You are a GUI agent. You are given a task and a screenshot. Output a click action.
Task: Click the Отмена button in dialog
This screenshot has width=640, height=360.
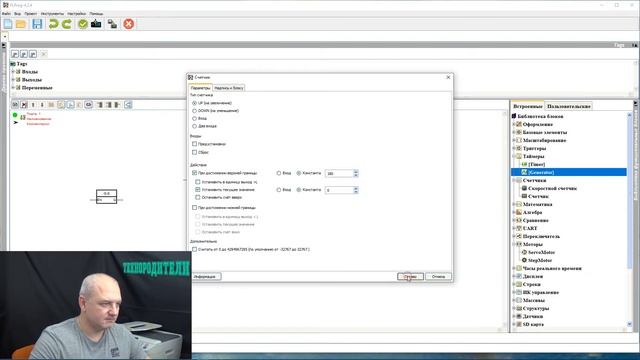click(438, 277)
